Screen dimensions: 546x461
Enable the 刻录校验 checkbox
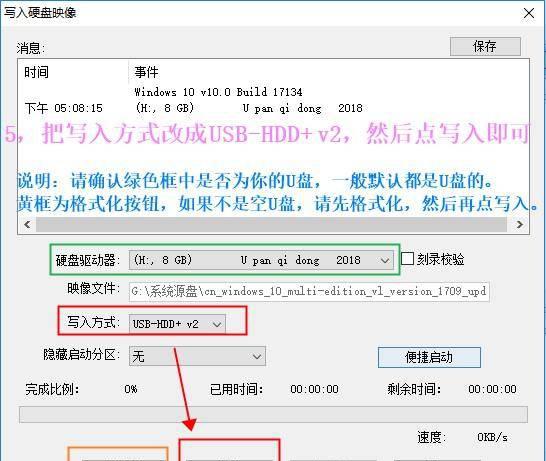pyautogui.click(x=407, y=259)
